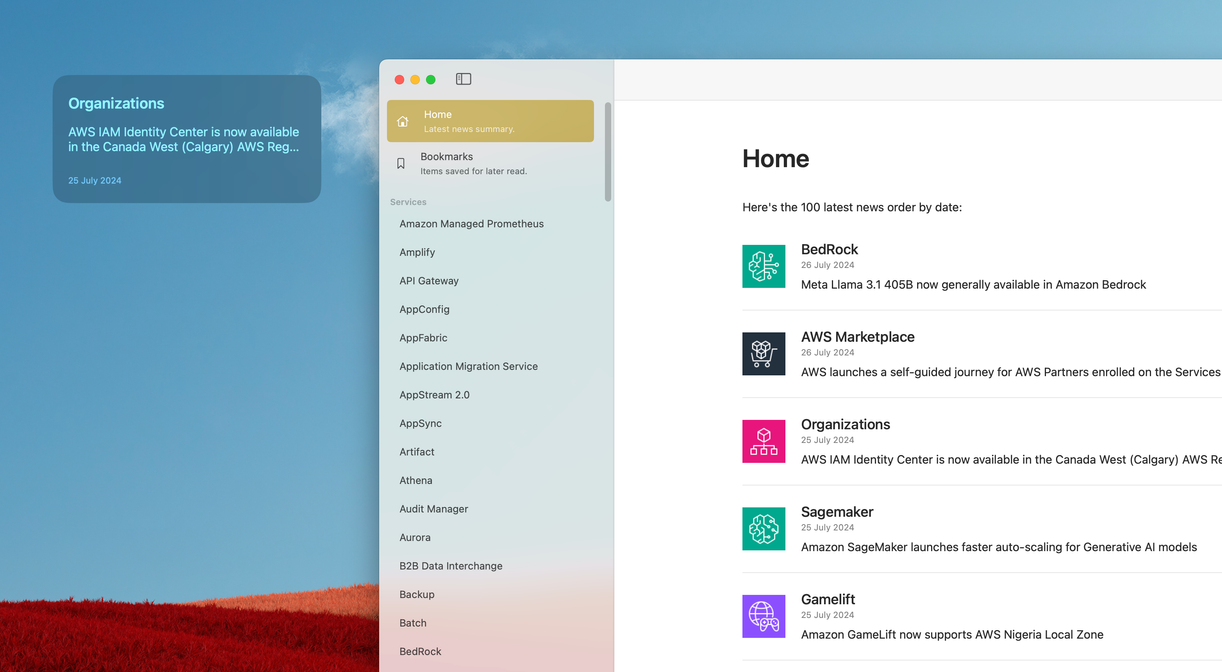Open AppFabric service news
Viewport: 1222px width, 672px height.
click(423, 338)
